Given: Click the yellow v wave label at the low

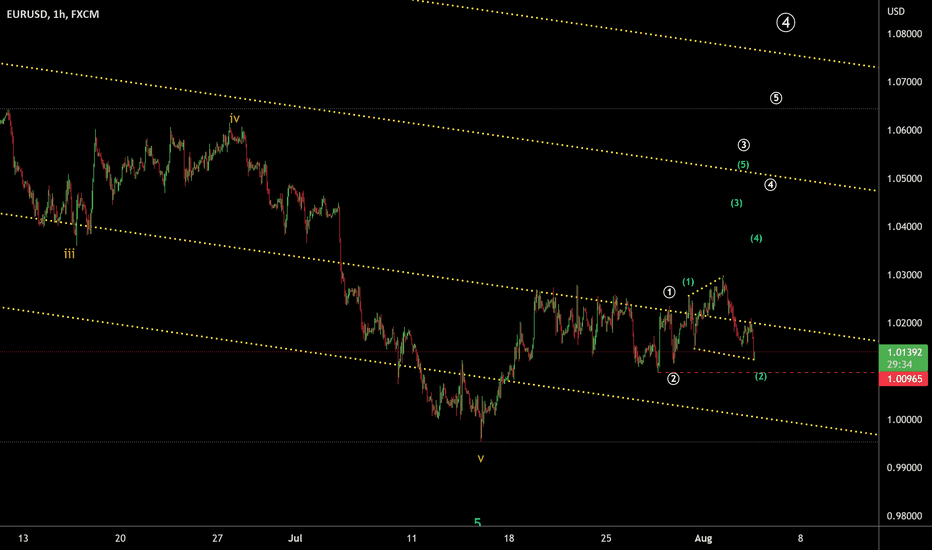Looking at the screenshot, I should 481,458.
